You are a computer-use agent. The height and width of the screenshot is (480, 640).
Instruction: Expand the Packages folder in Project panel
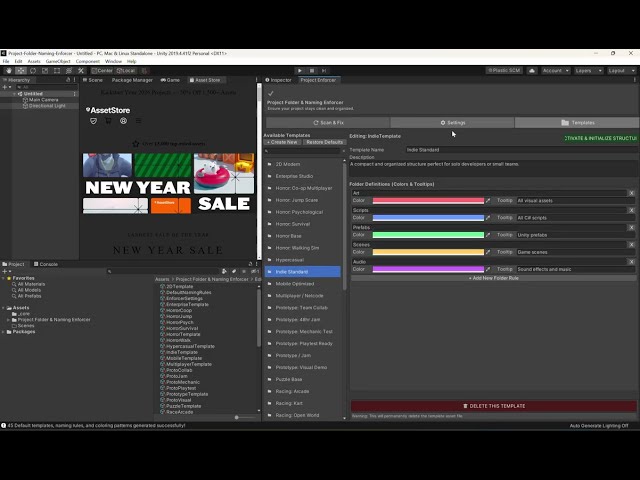[x=4, y=332]
